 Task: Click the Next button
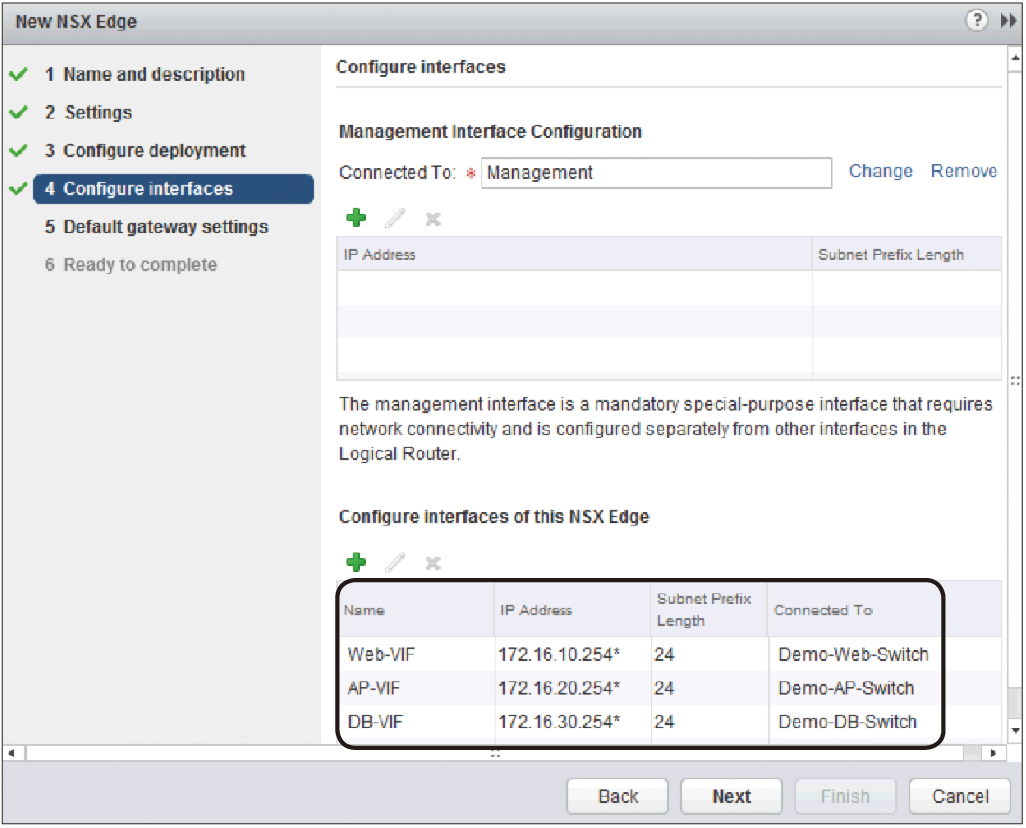731,797
